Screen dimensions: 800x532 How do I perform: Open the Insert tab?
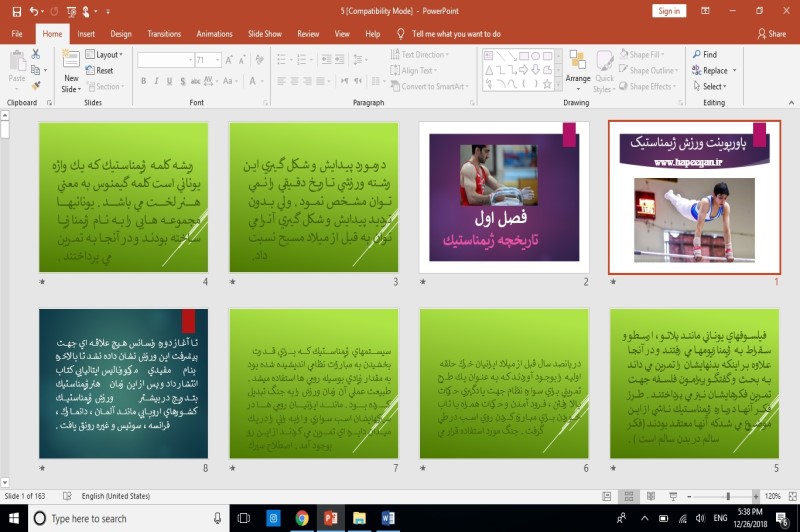pyautogui.click(x=86, y=33)
